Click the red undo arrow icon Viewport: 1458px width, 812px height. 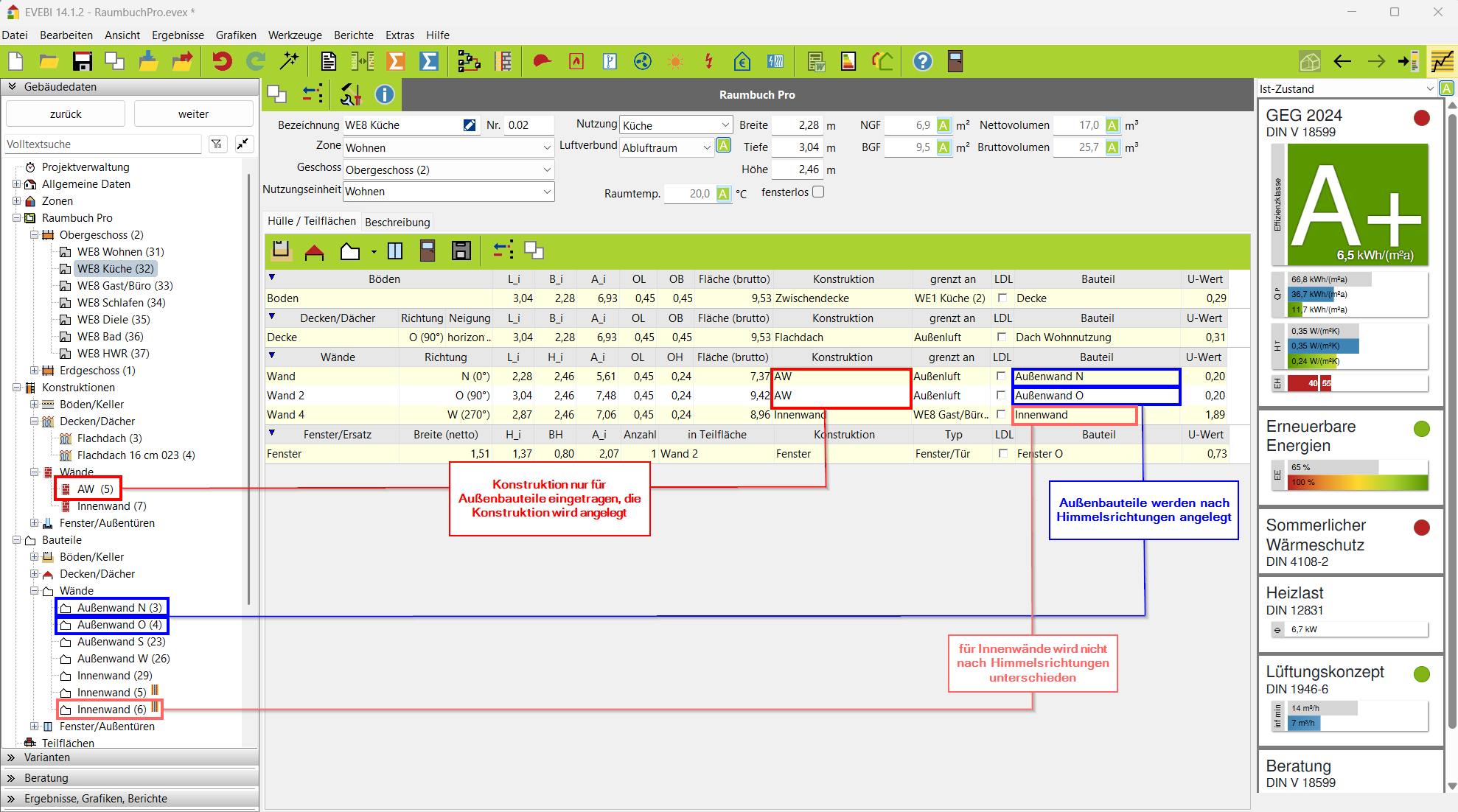pos(221,61)
